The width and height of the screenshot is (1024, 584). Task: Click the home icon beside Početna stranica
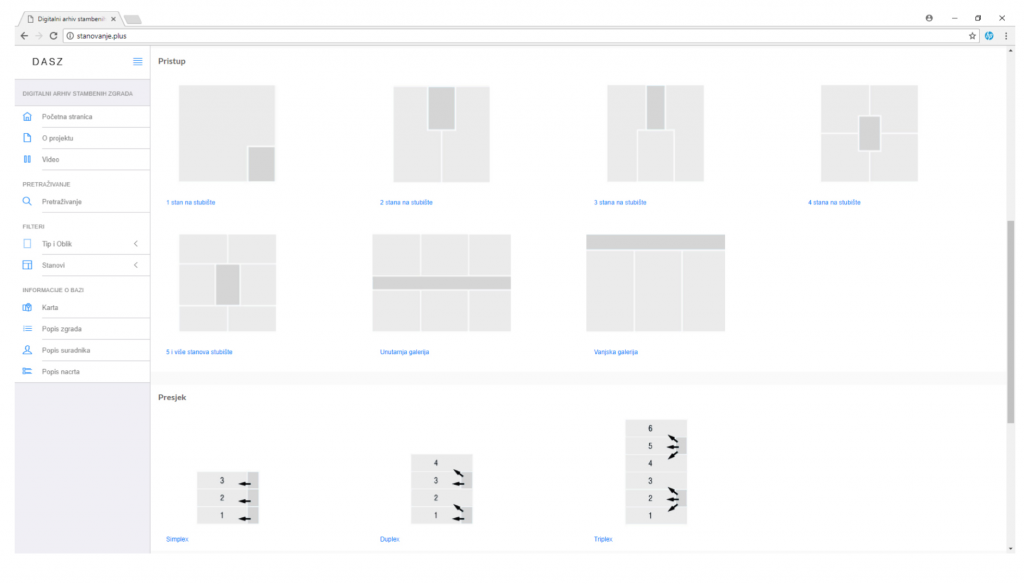[x=27, y=117]
